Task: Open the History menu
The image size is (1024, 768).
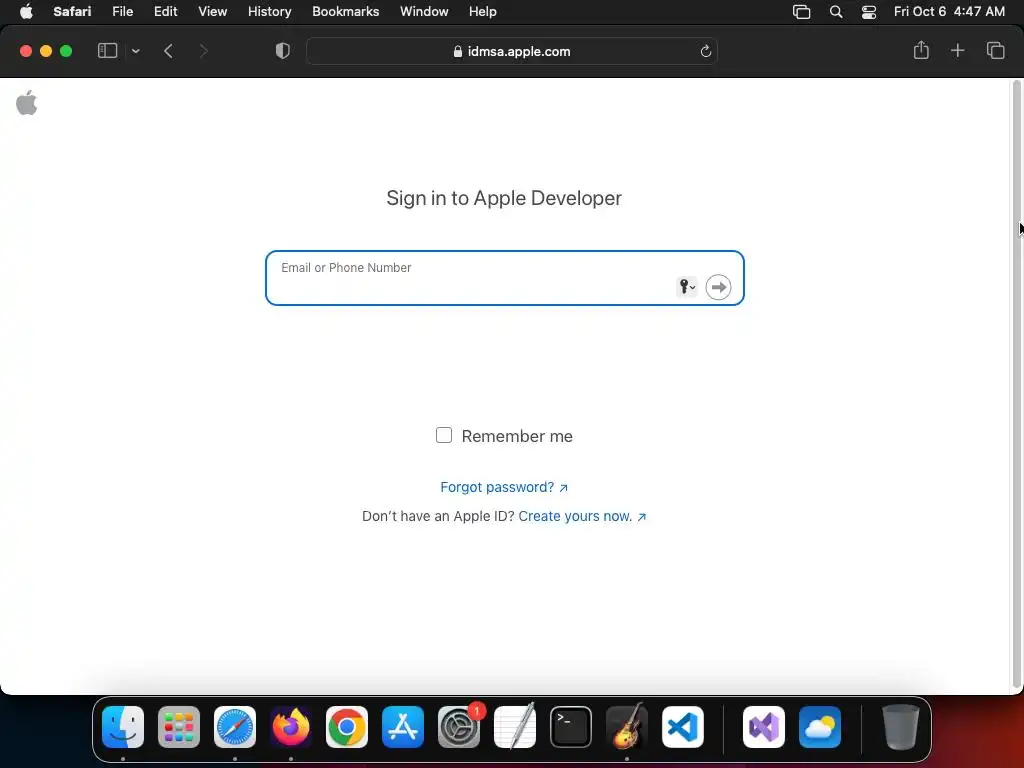Action: (269, 11)
